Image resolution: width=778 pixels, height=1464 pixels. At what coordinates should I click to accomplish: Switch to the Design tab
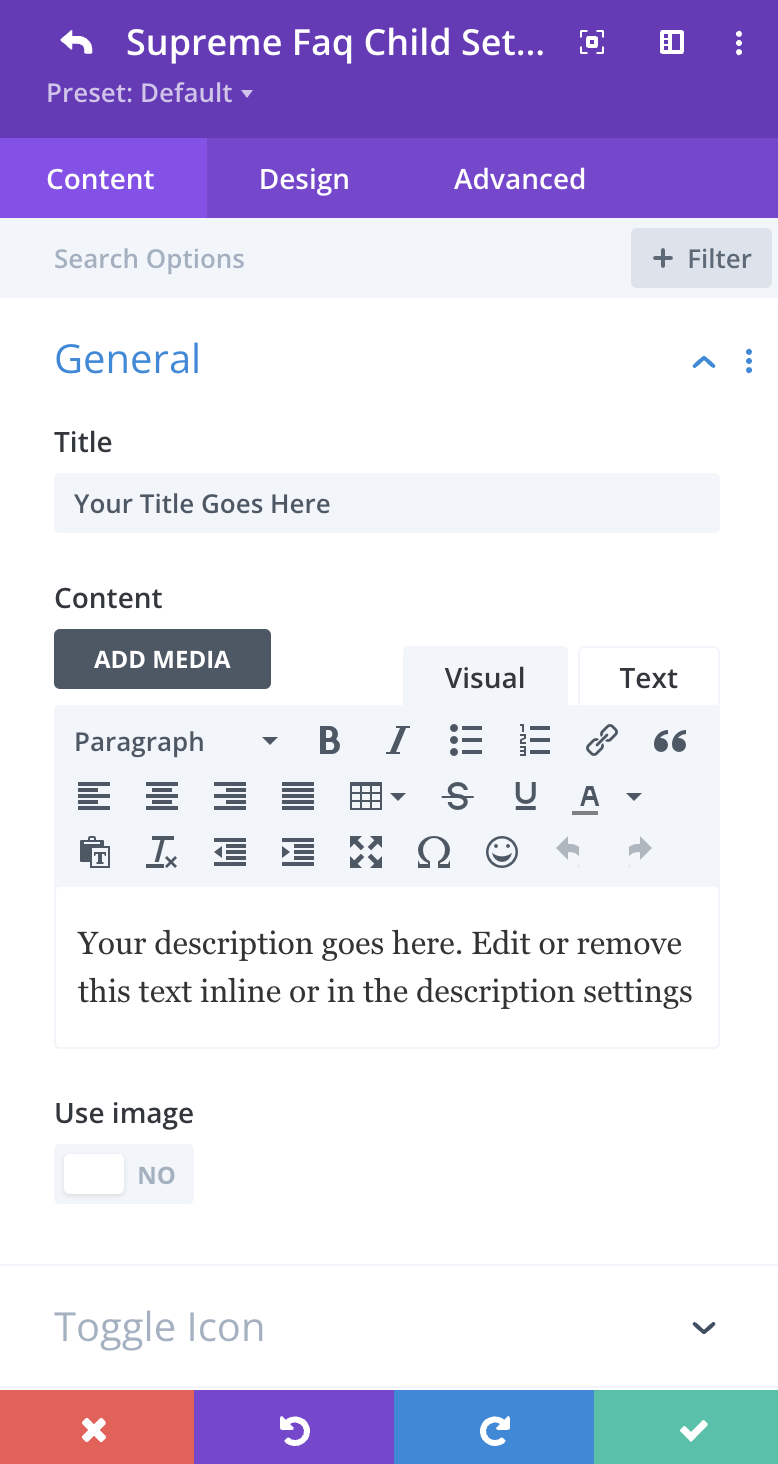tap(304, 178)
